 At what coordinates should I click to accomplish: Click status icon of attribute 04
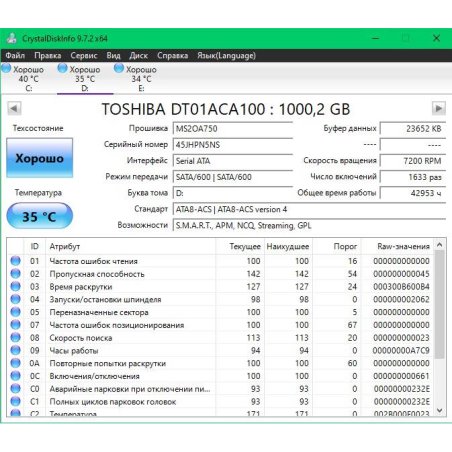click(15, 299)
